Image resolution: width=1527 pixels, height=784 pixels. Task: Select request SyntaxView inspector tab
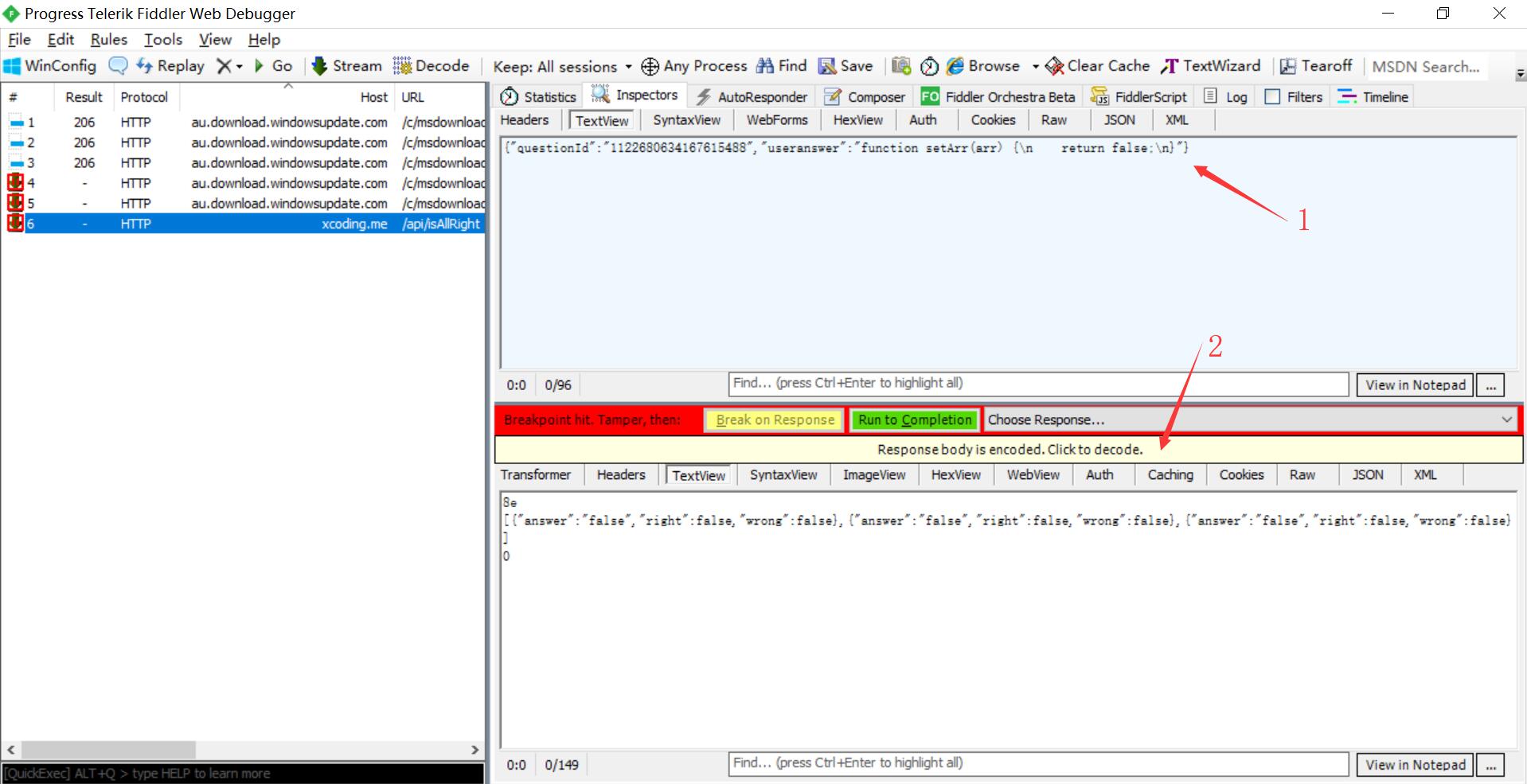[x=686, y=120]
